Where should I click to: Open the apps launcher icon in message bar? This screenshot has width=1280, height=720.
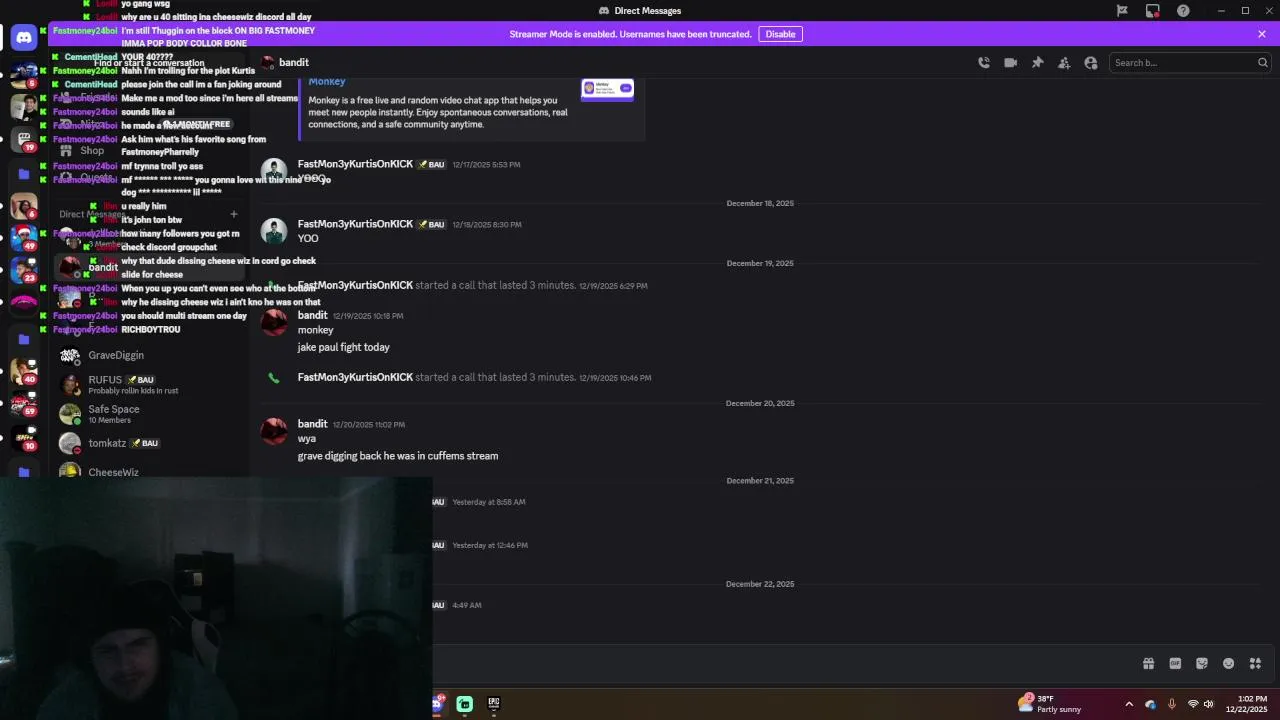tap(1255, 663)
